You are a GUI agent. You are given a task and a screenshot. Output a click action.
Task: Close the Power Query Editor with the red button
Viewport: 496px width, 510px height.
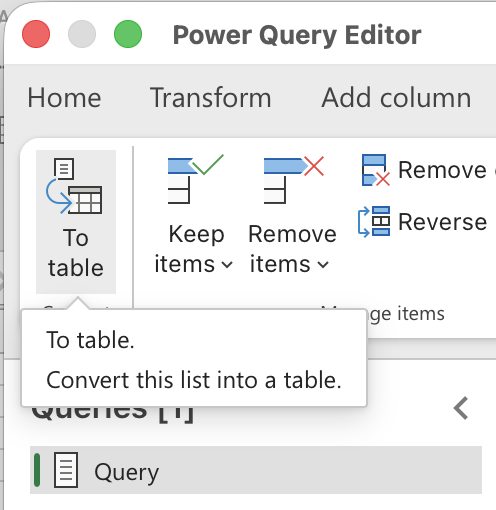point(36,34)
